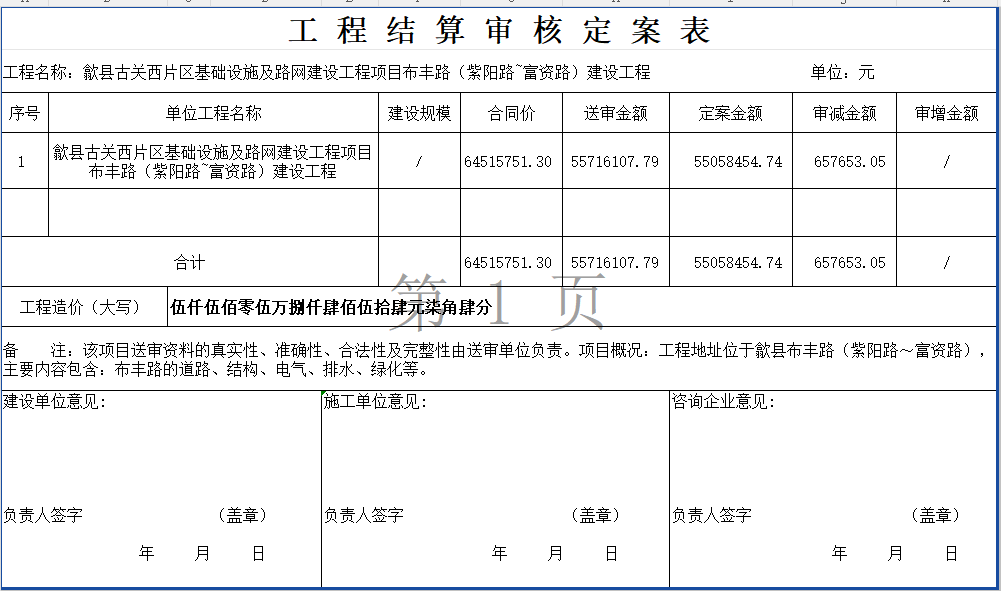Viewport: 1001px width, 591px height.
Task: Click the 单位：元 cell
Action: [842, 73]
